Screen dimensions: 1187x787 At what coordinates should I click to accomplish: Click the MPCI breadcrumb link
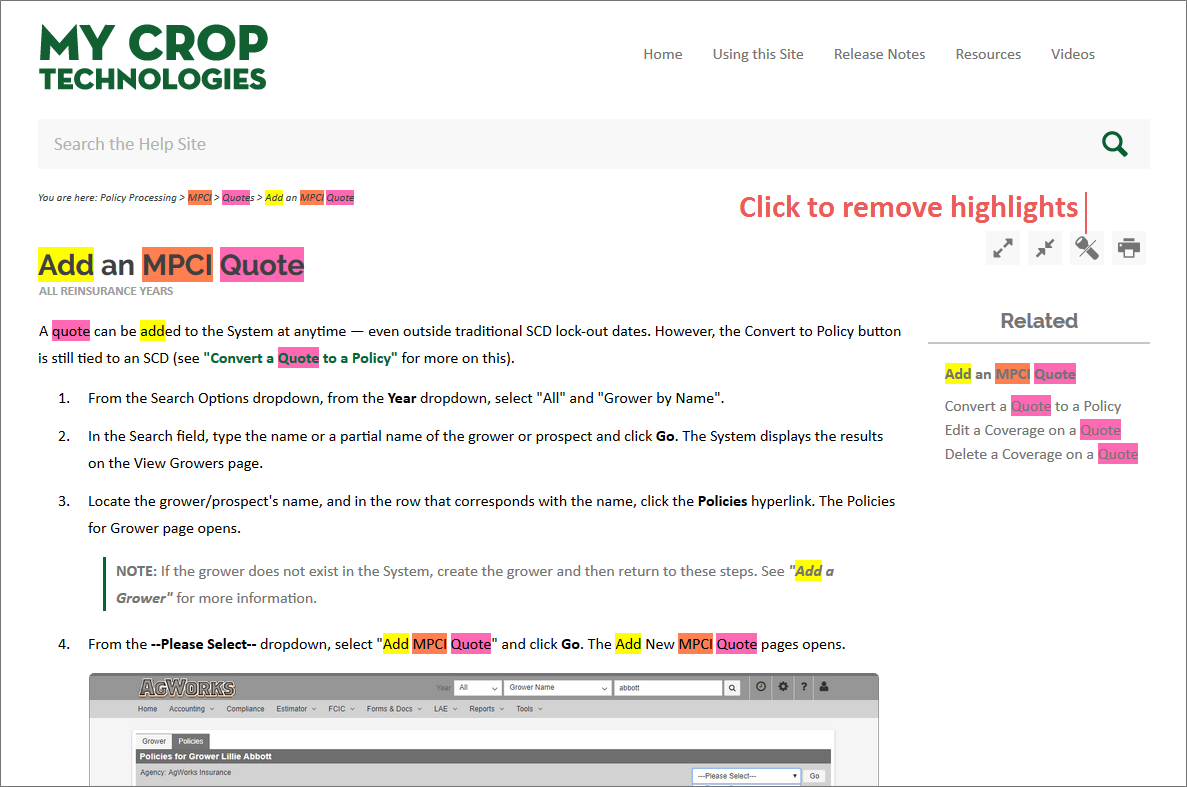(200, 198)
